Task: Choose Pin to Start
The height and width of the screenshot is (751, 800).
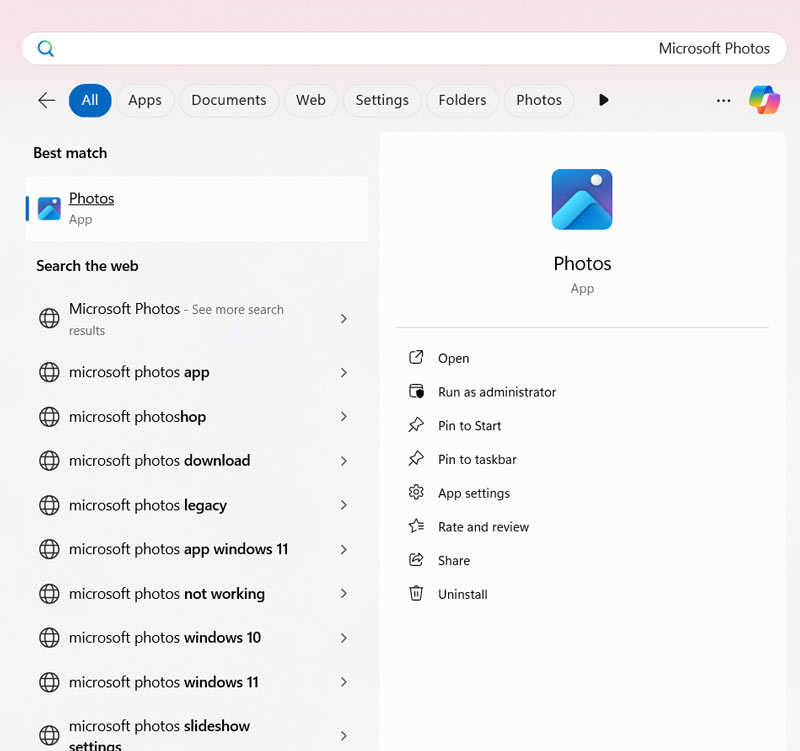Action: (x=469, y=426)
